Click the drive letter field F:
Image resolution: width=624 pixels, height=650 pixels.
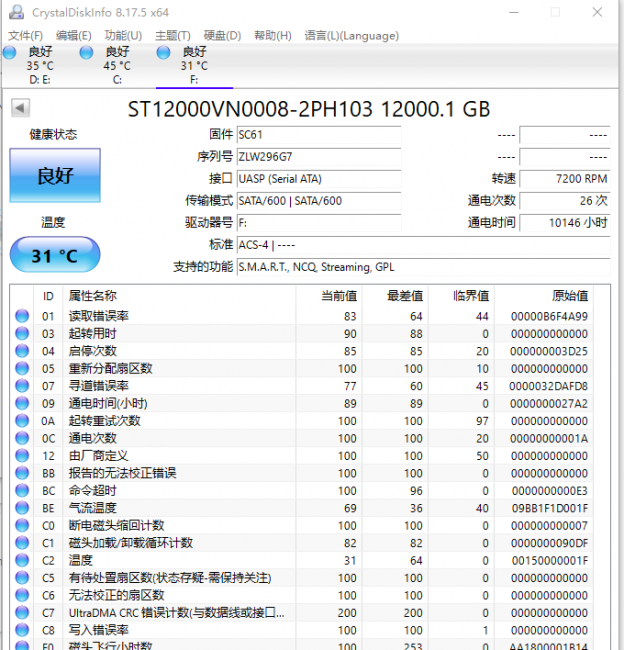[319, 223]
